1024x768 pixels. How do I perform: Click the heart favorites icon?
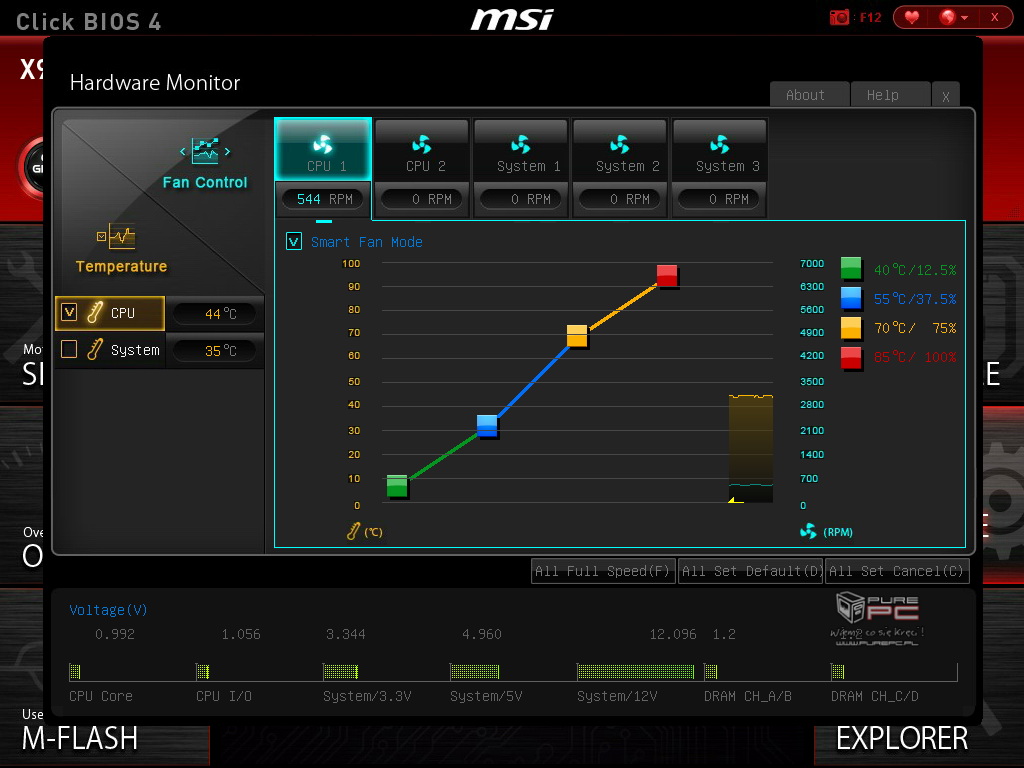pos(912,17)
